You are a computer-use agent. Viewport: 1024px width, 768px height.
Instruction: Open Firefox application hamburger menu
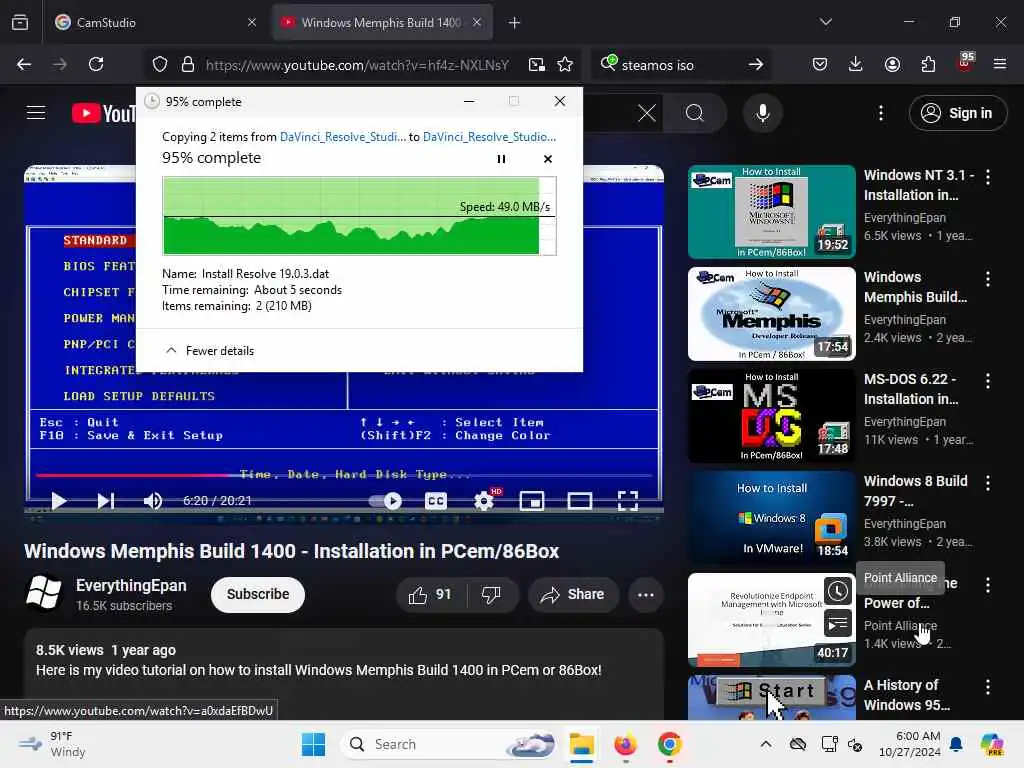pos(1000,64)
